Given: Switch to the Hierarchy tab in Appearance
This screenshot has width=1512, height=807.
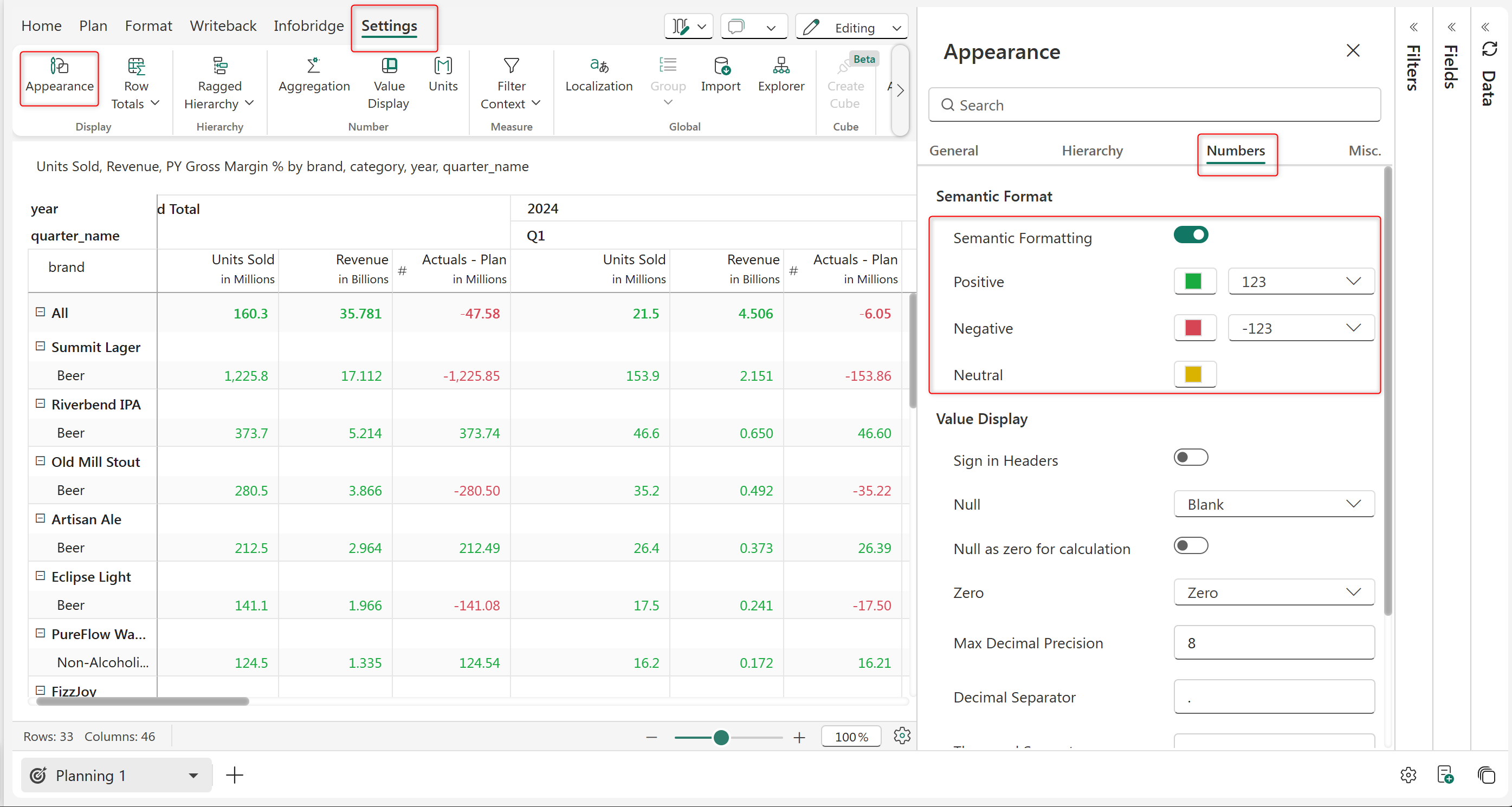Looking at the screenshot, I should click(1092, 151).
